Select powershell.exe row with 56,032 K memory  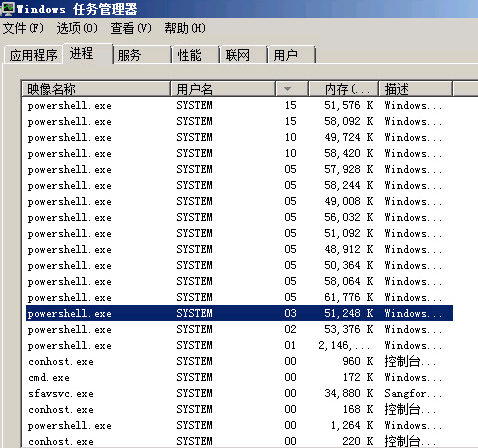[x=239, y=217]
